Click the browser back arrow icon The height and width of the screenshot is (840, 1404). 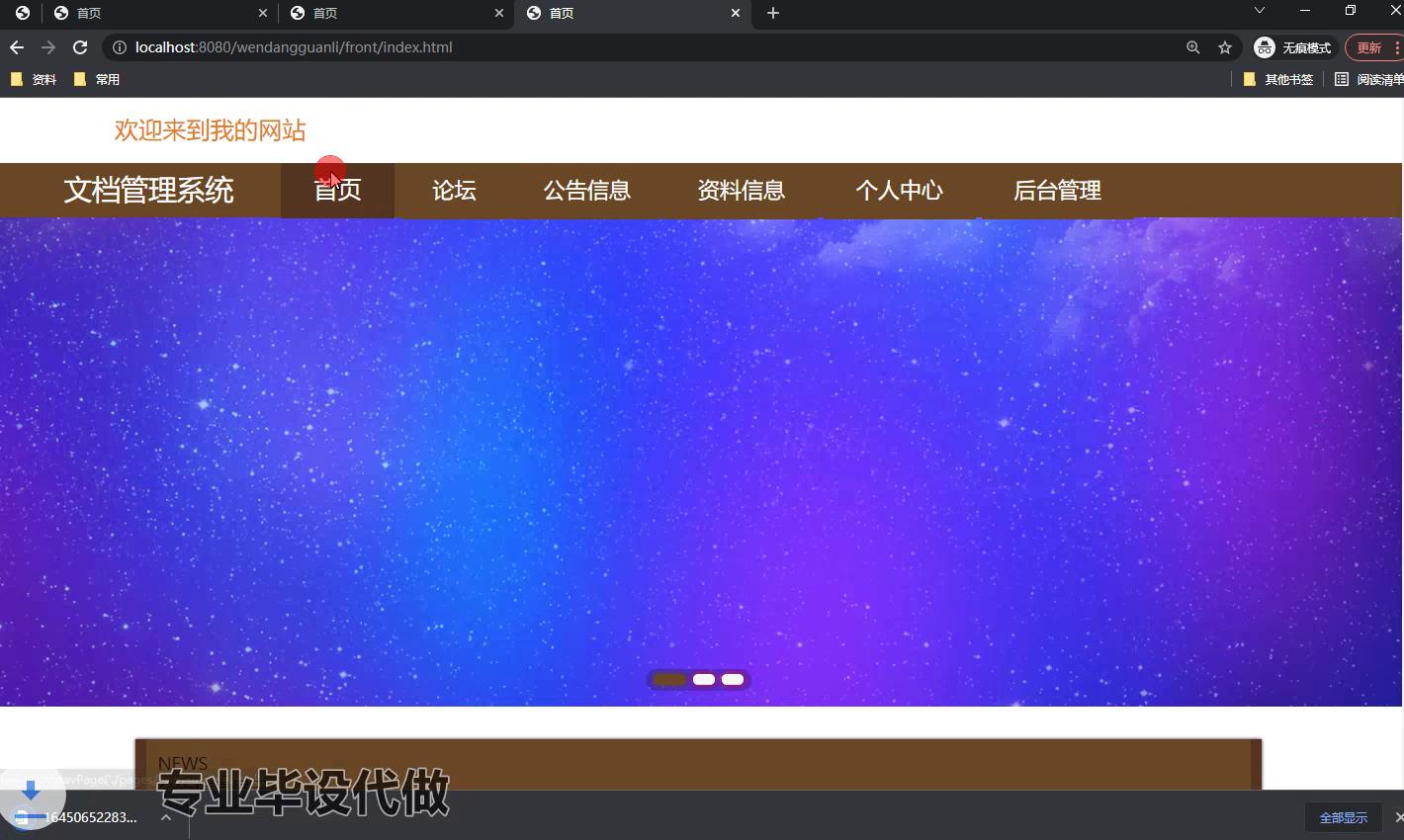click(x=17, y=47)
